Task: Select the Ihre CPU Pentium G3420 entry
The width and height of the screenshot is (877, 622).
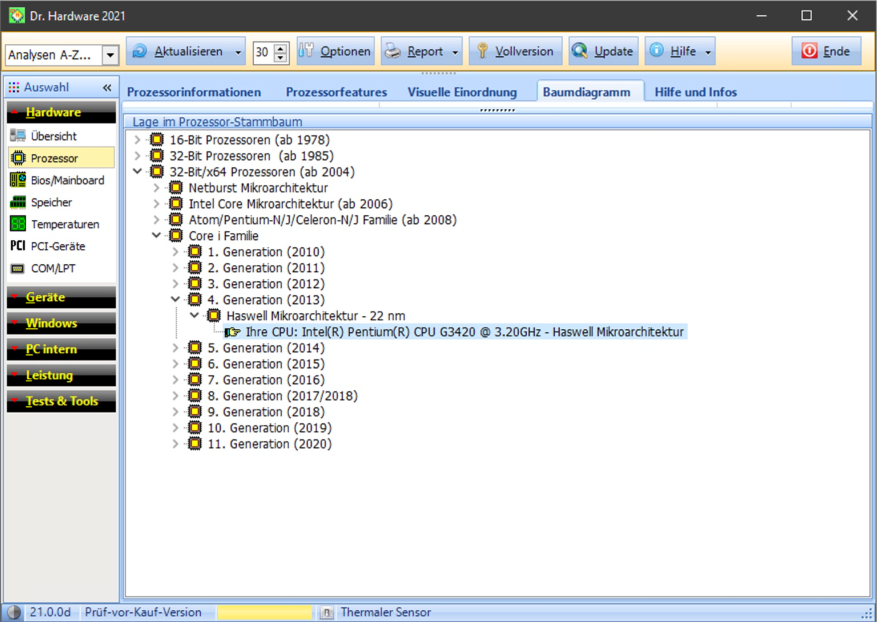Action: click(464, 332)
